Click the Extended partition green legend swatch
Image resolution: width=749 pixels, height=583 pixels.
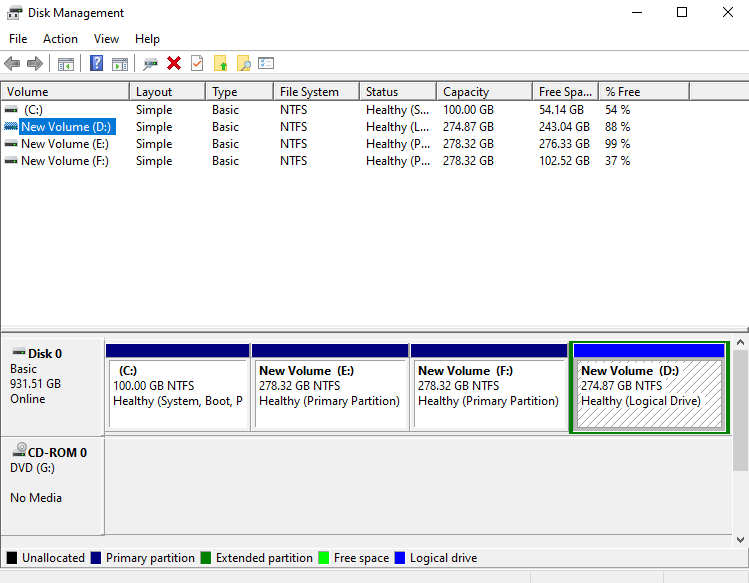click(206, 558)
